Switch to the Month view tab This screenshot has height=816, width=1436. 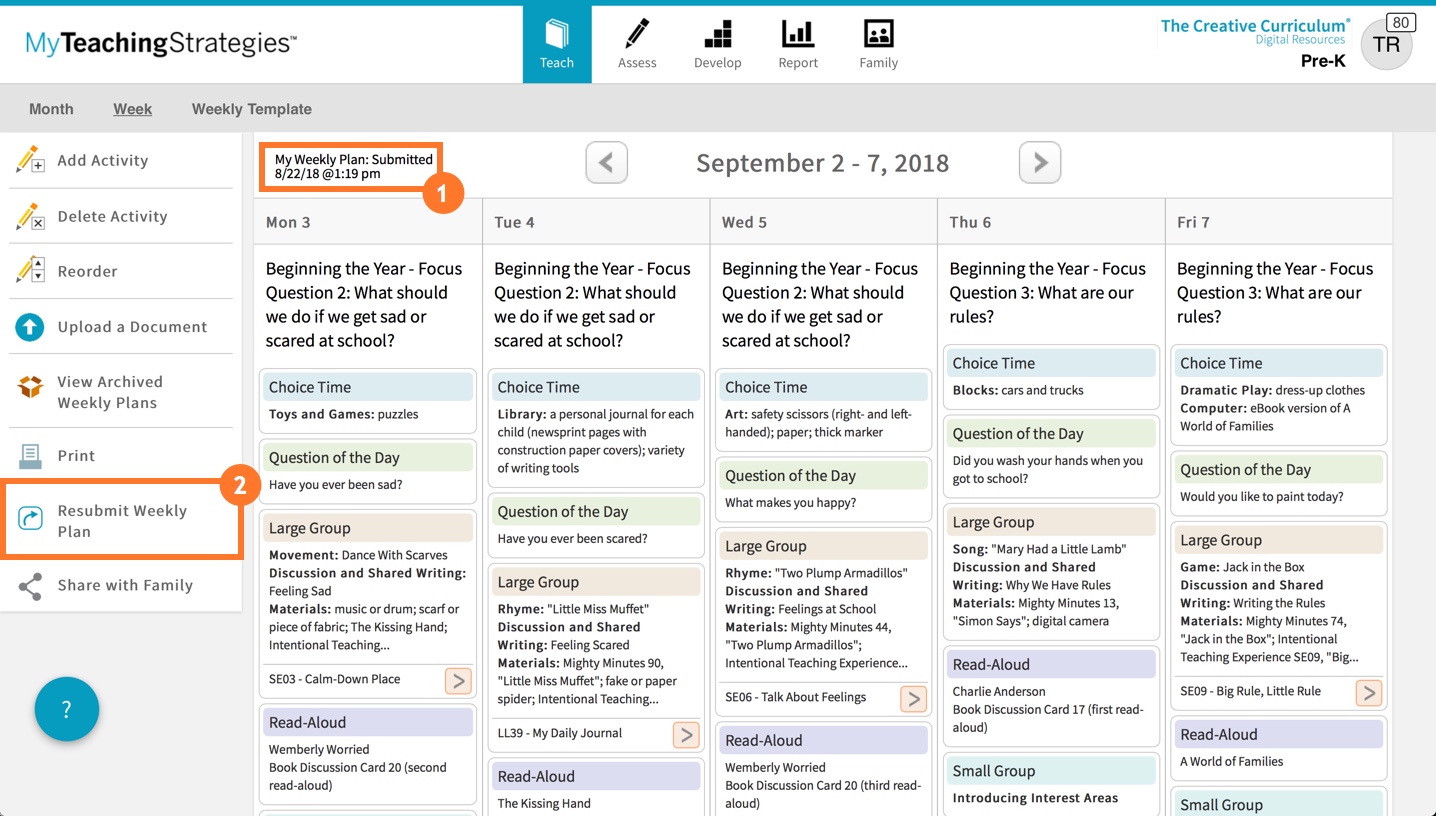coord(51,108)
